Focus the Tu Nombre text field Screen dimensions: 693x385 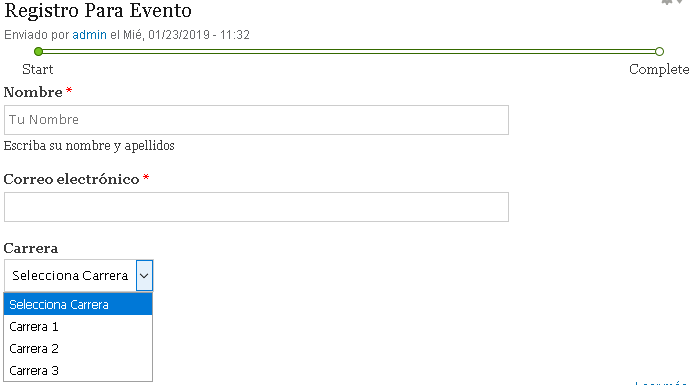pyautogui.click(x=256, y=120)
